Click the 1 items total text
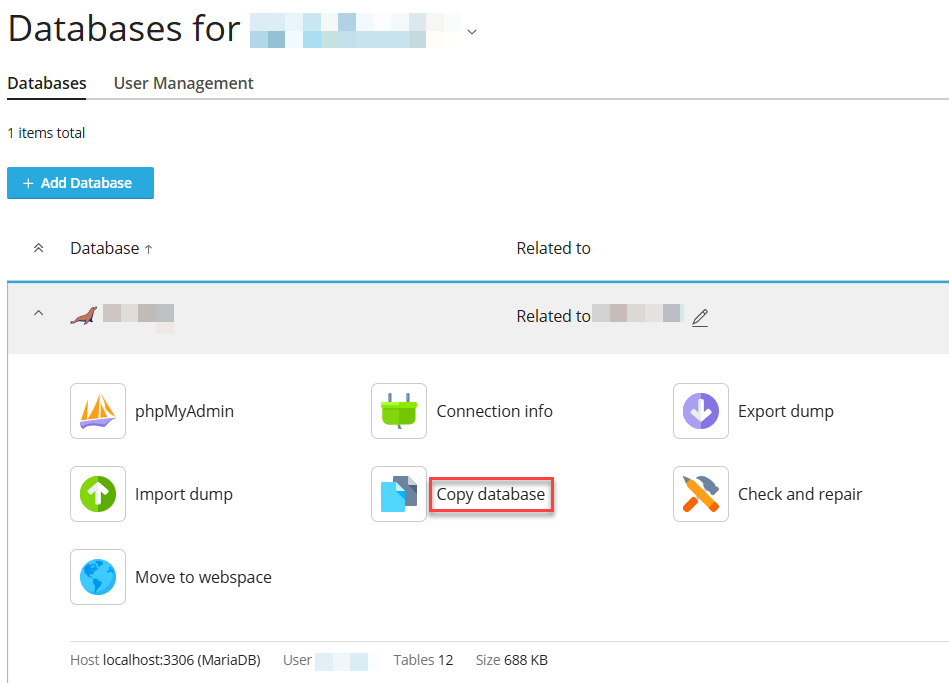 coord(46,133)
